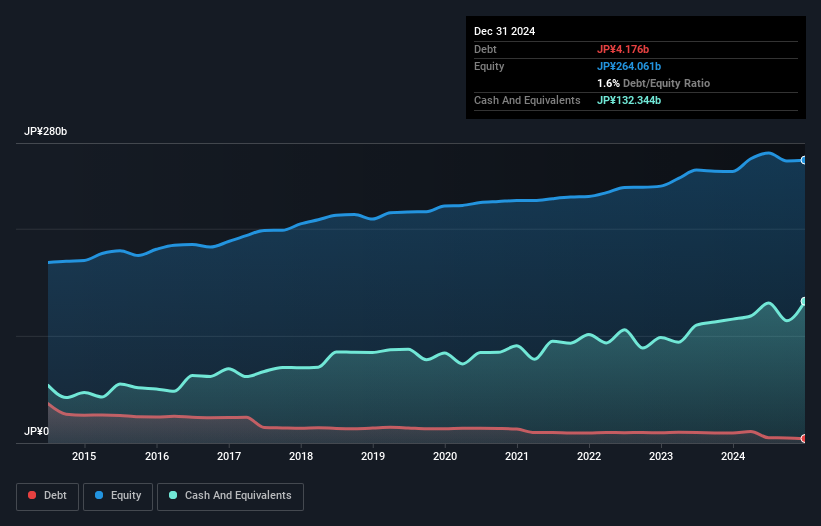The width and height of the screenshot is (821, 526).
Task: Click the JP¥264.061b equity value
Action: 629,66
